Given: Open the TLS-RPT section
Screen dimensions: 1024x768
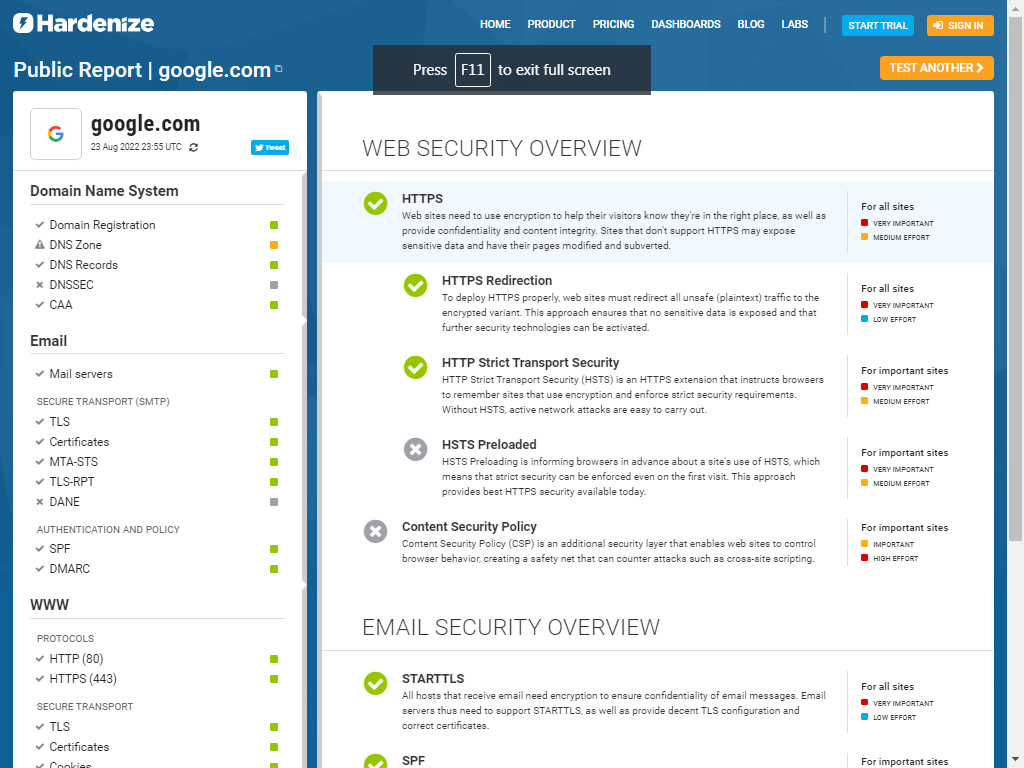Looking at the screenshot, I should pyautogui.click(x=72, y=482).
